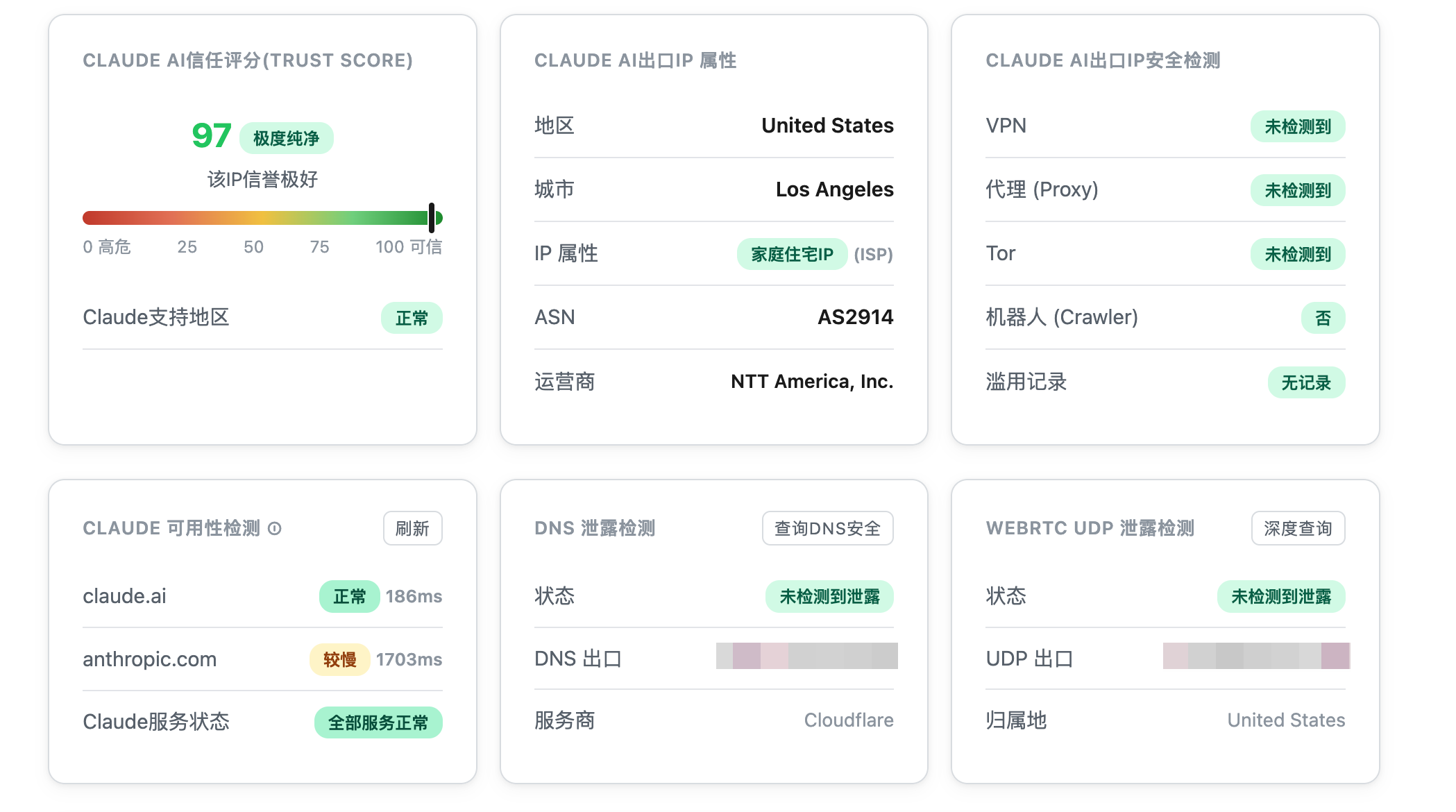This screenshot has width=1456, height=812.
Task: Open the 查询DNS安全 lookup
Action: coord(827,529)
